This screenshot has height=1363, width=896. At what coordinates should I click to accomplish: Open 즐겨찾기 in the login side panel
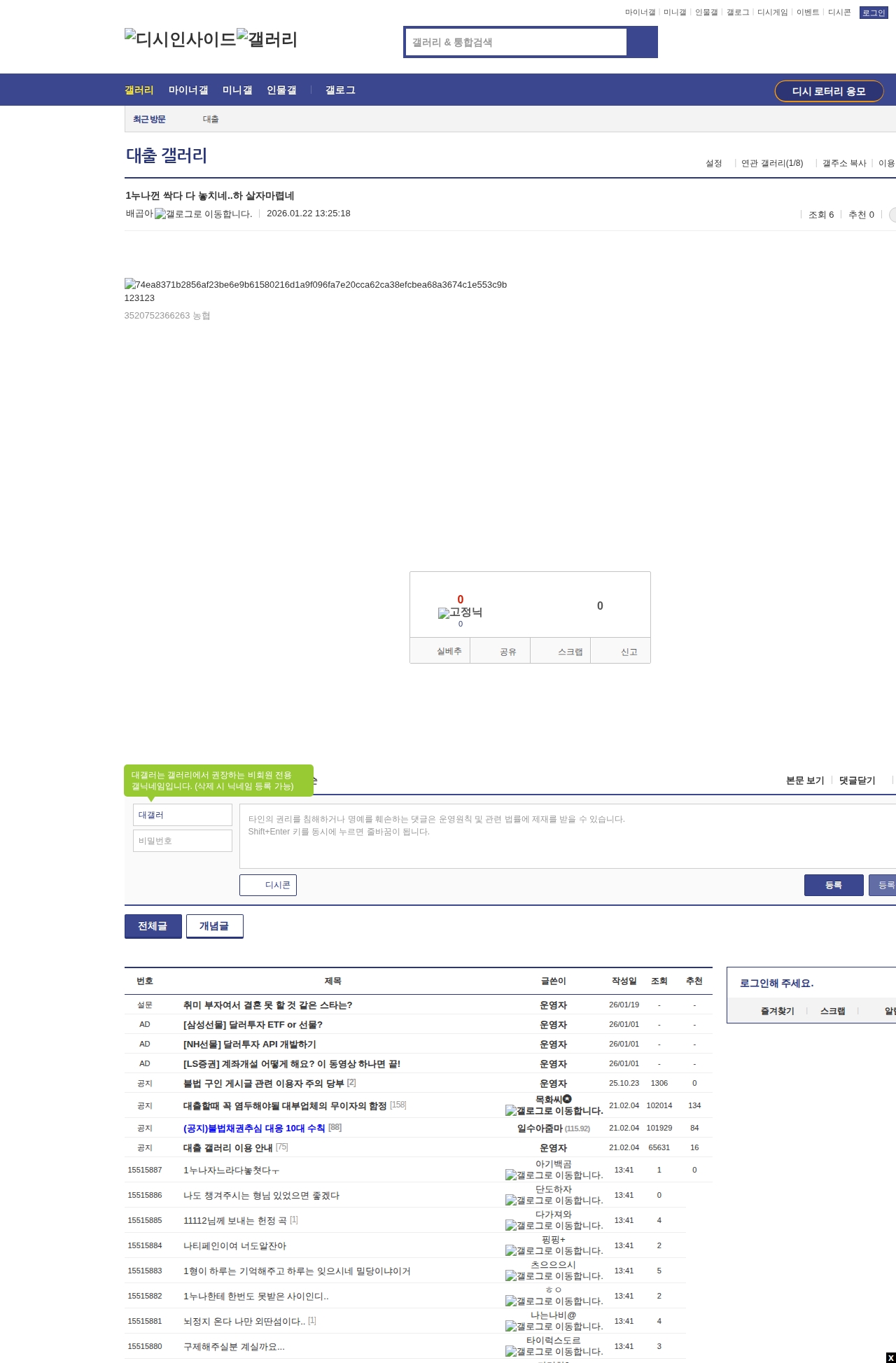[x=778, y=1011]
